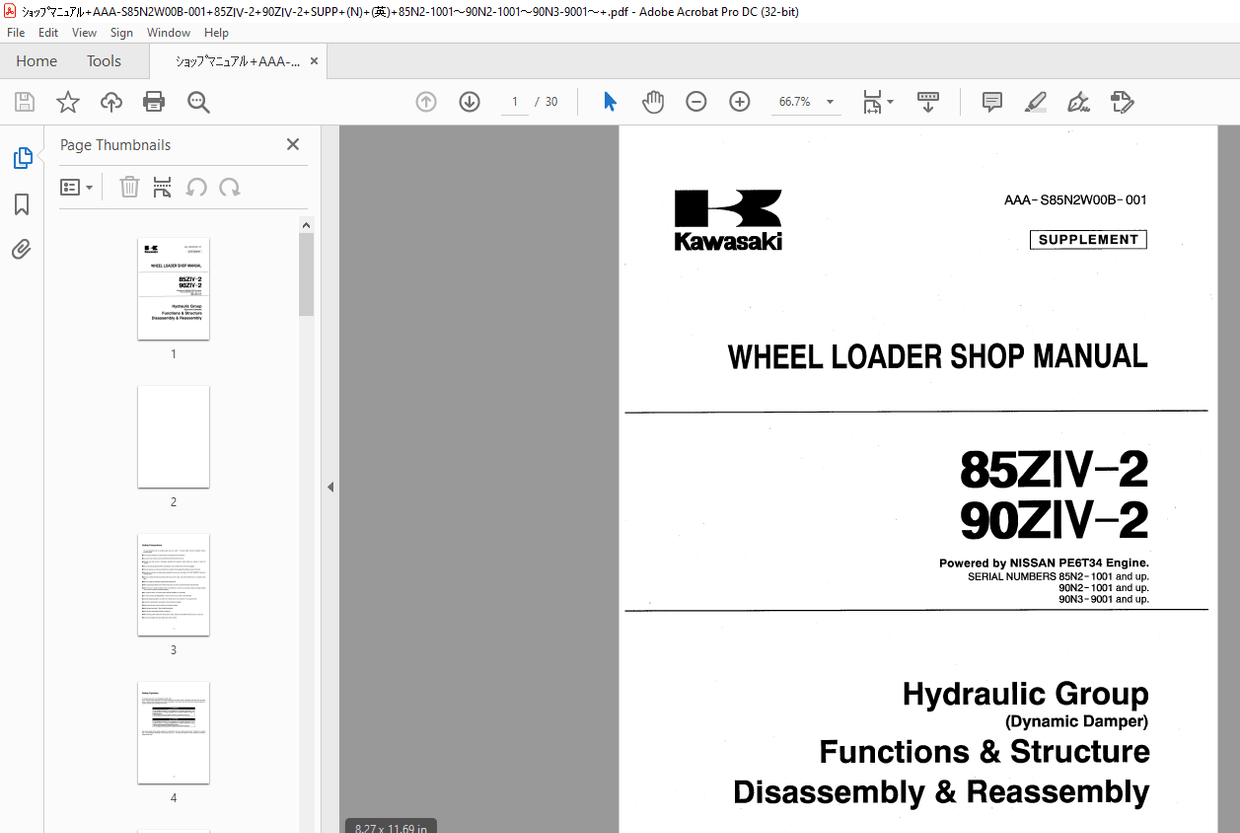
Task: Switch to the Home tab
Action: tap(36, 61)
